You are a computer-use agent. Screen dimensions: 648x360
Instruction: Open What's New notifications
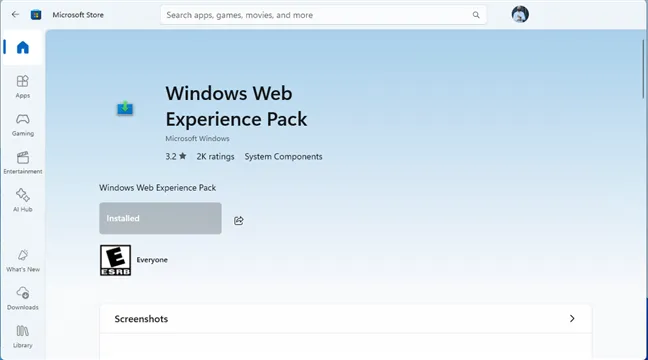(23, 261)
